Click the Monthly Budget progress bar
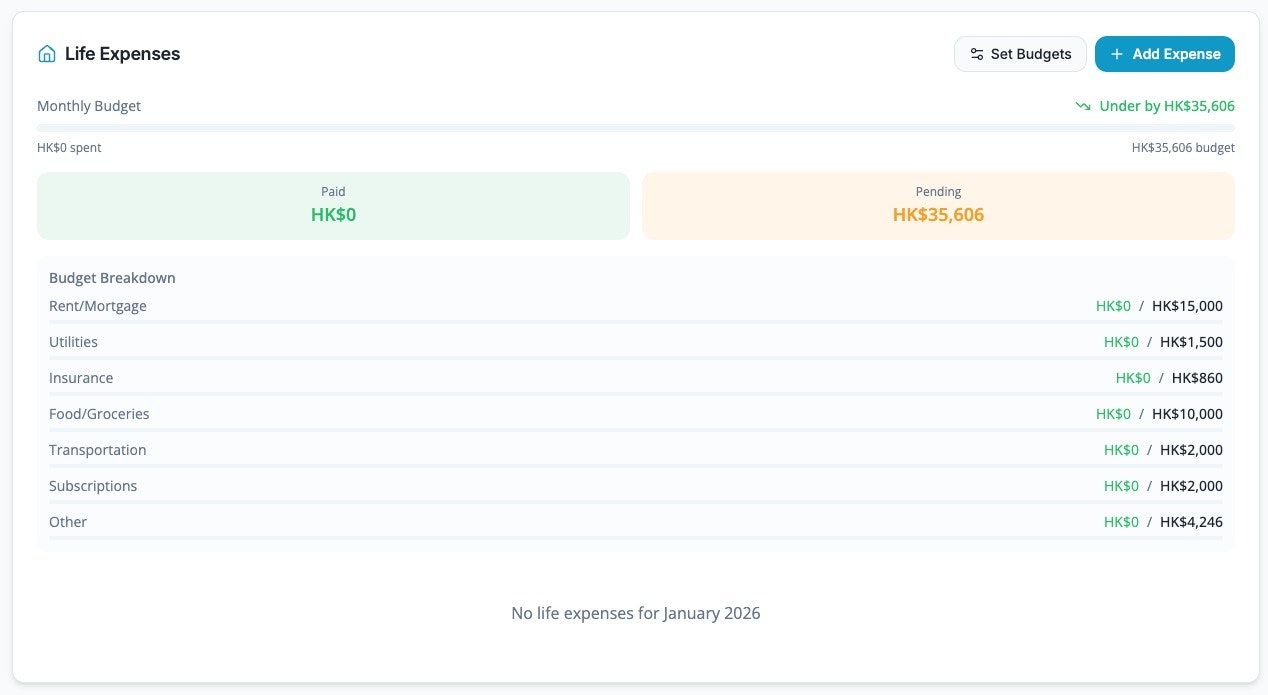 click(x=636, y=128)
